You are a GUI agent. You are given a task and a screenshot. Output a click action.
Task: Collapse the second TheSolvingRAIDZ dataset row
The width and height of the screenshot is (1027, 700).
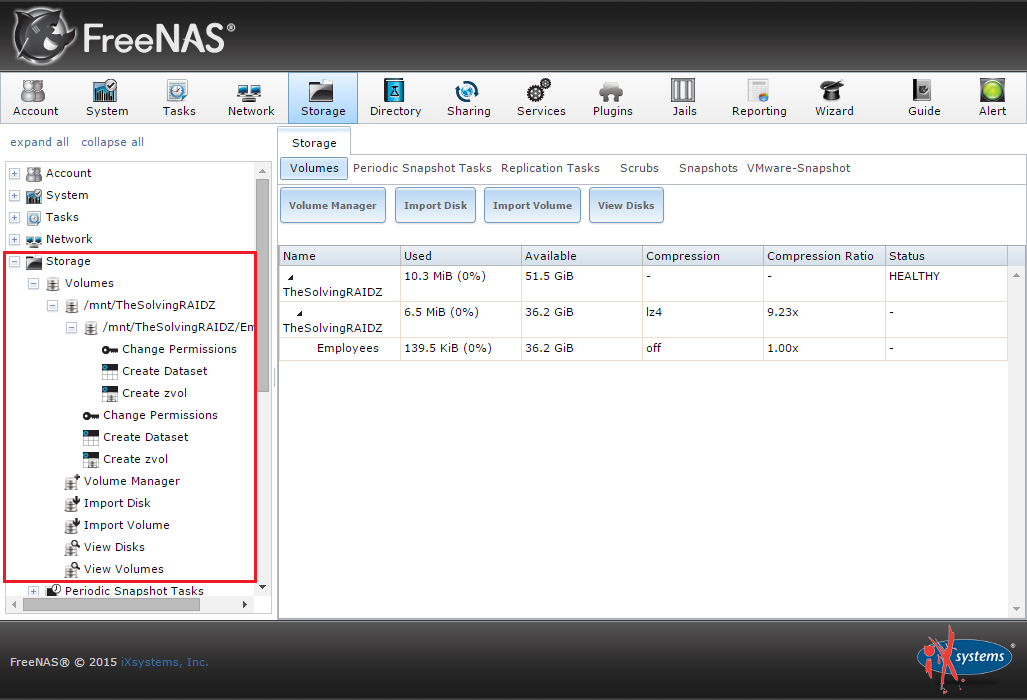coord(299,313)
